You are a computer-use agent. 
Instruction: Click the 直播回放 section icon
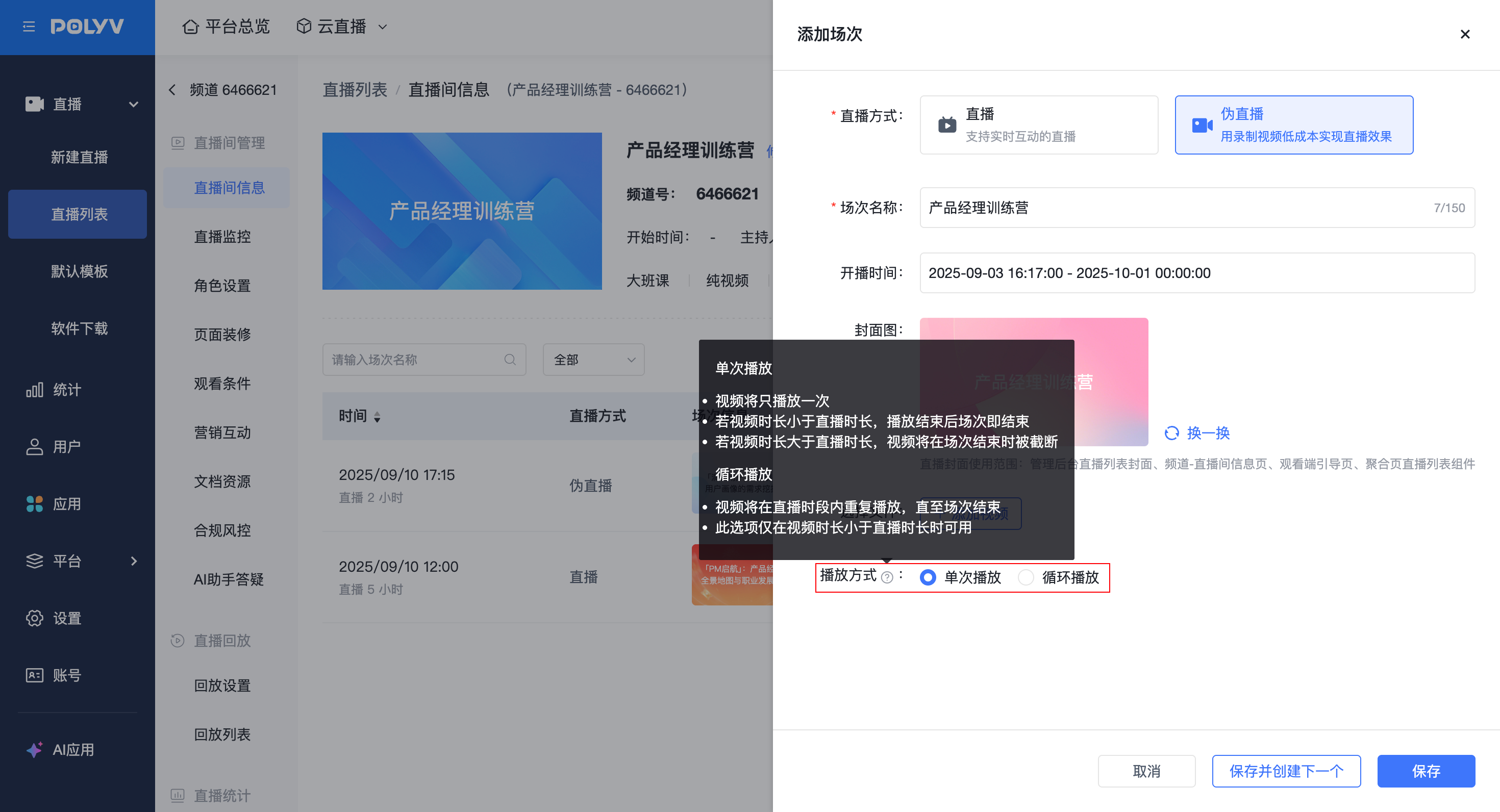(178, 641)
